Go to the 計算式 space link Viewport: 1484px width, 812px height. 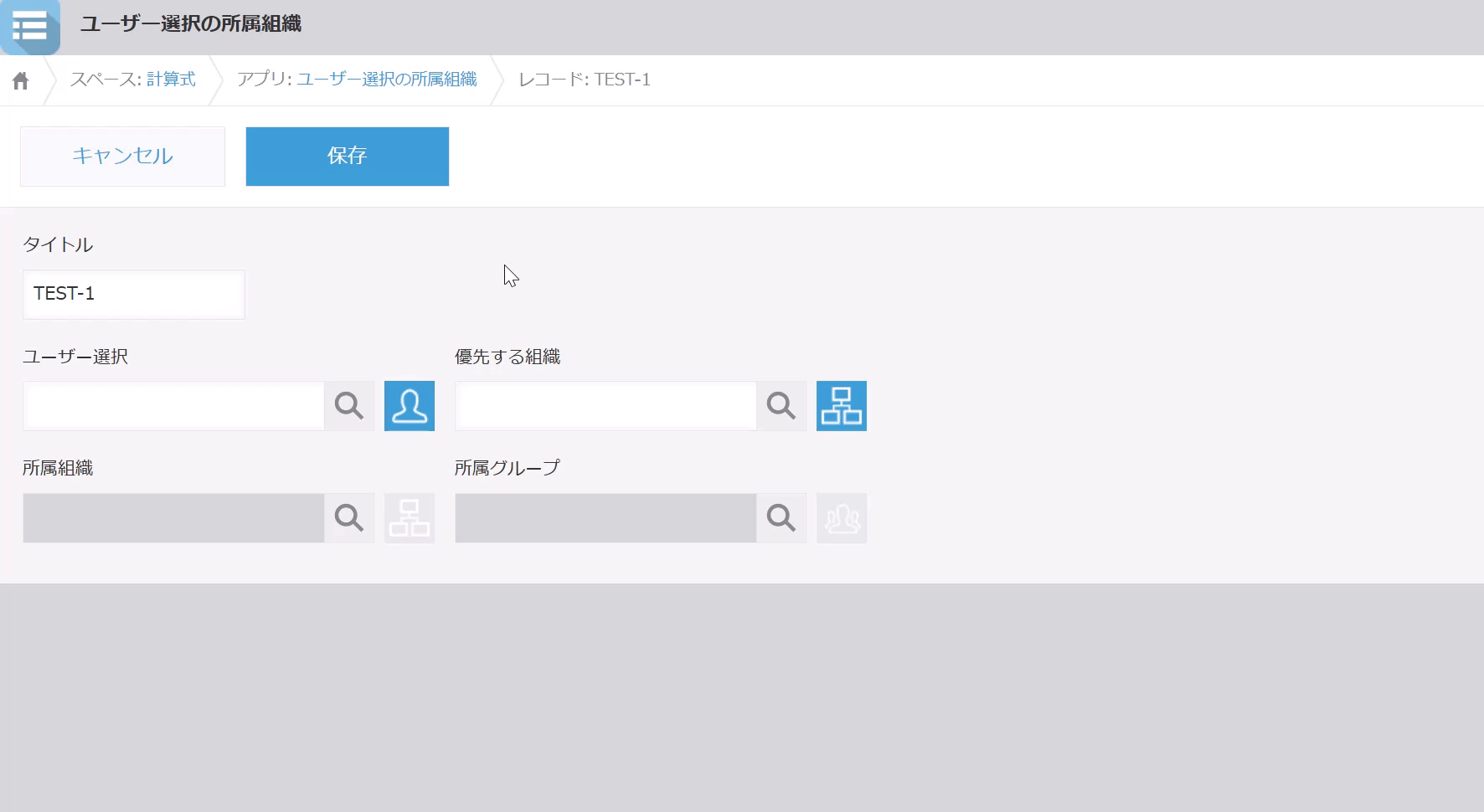pyautogui.click(x=171, y=80)
